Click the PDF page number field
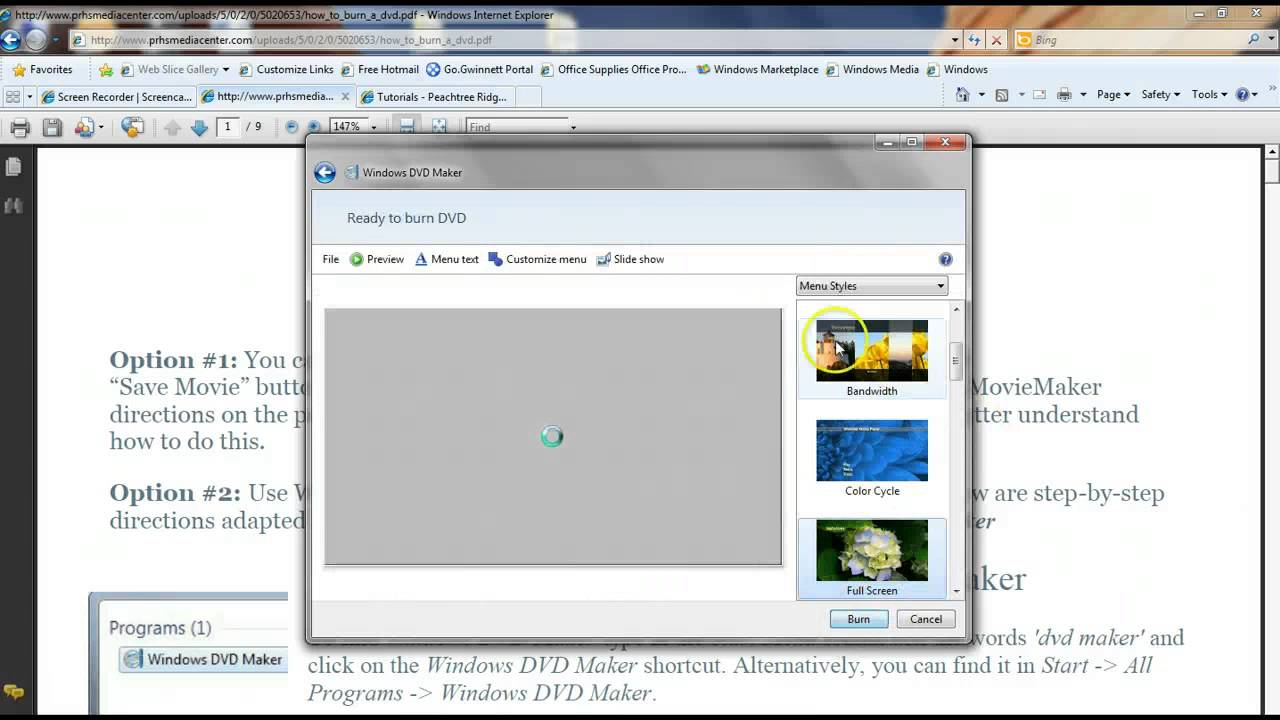Image resolution: width=1280 pixels, height=720 pixels. click(228, 127)
